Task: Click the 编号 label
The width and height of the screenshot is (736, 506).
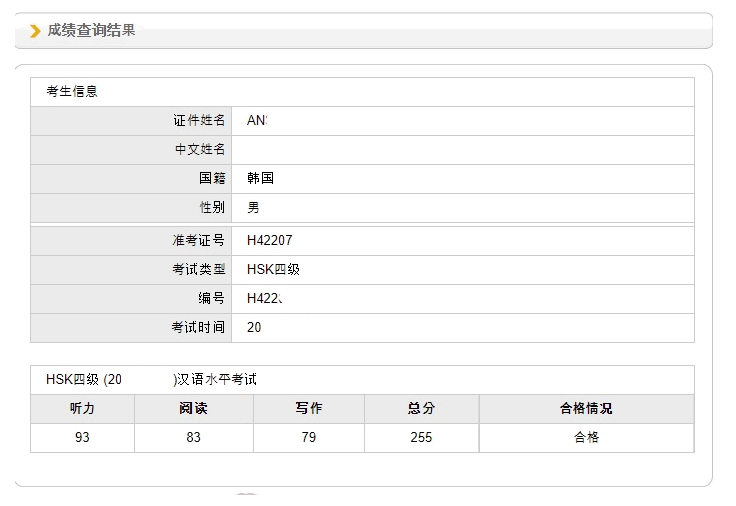Action: click(211, 299)
